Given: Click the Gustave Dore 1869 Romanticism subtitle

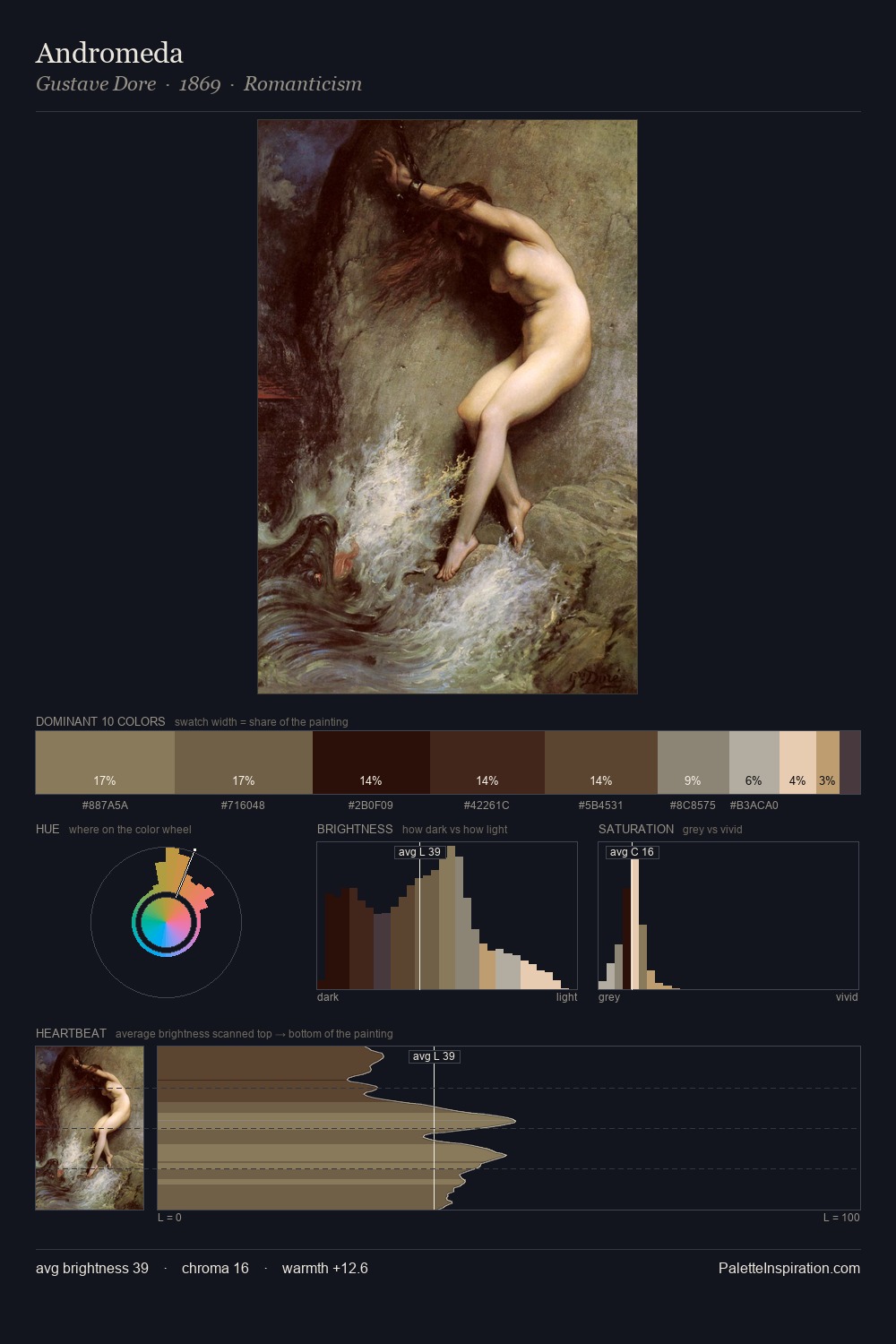Looking at the screenshot, I should tap(199, 84).
